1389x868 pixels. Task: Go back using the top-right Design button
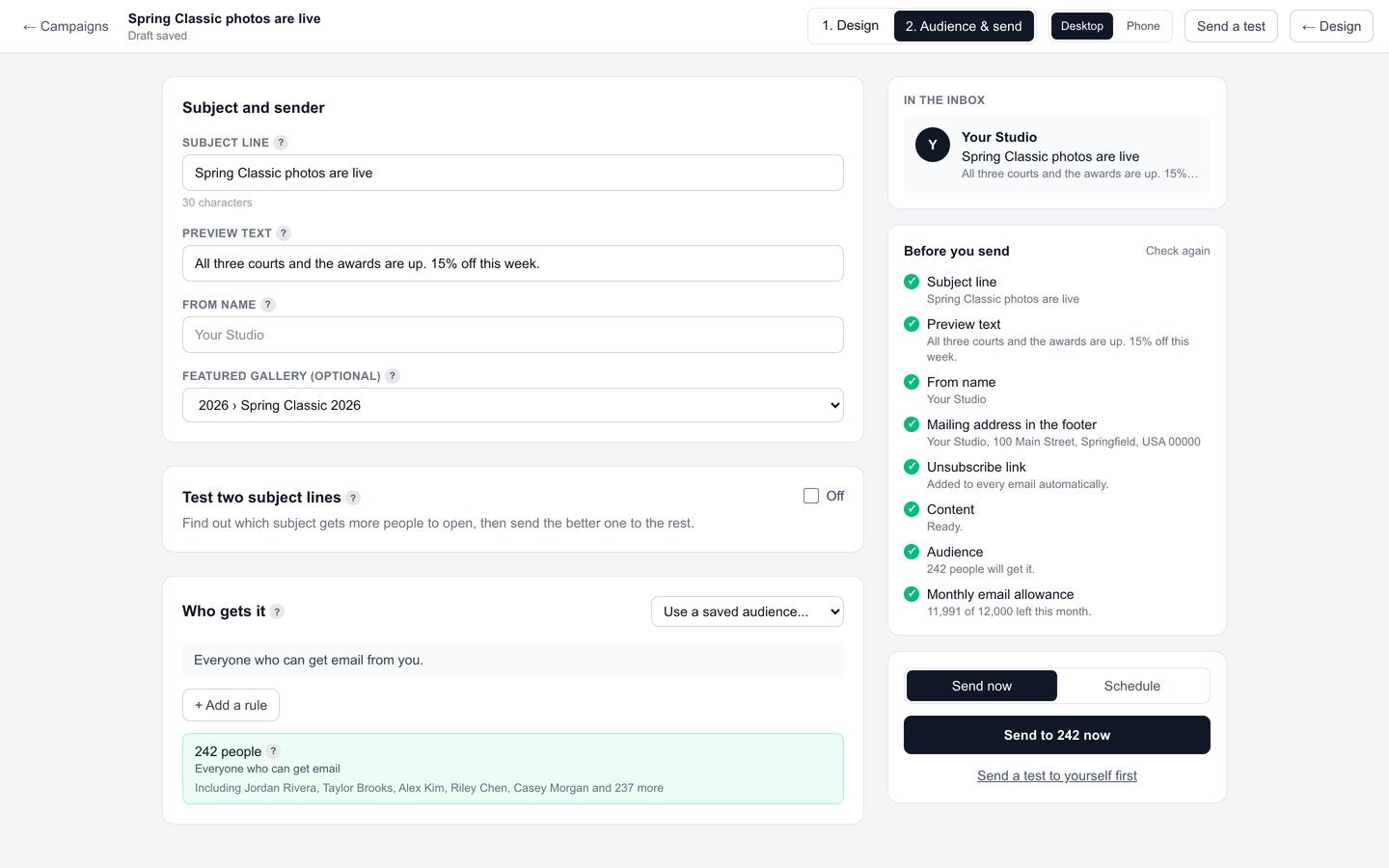click(x=1331, y=26)
